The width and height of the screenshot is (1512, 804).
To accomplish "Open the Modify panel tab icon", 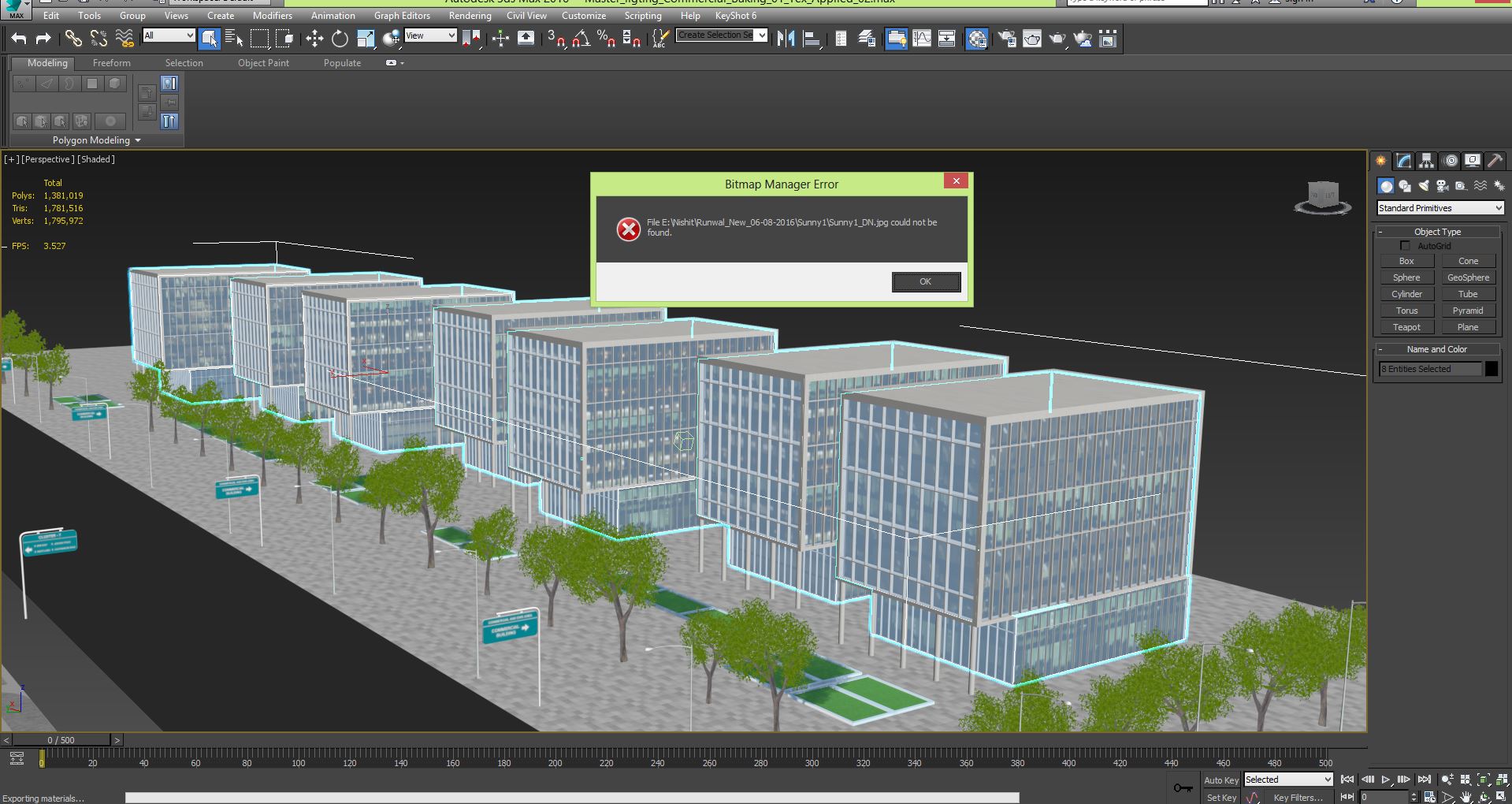I will (1403, 161).
